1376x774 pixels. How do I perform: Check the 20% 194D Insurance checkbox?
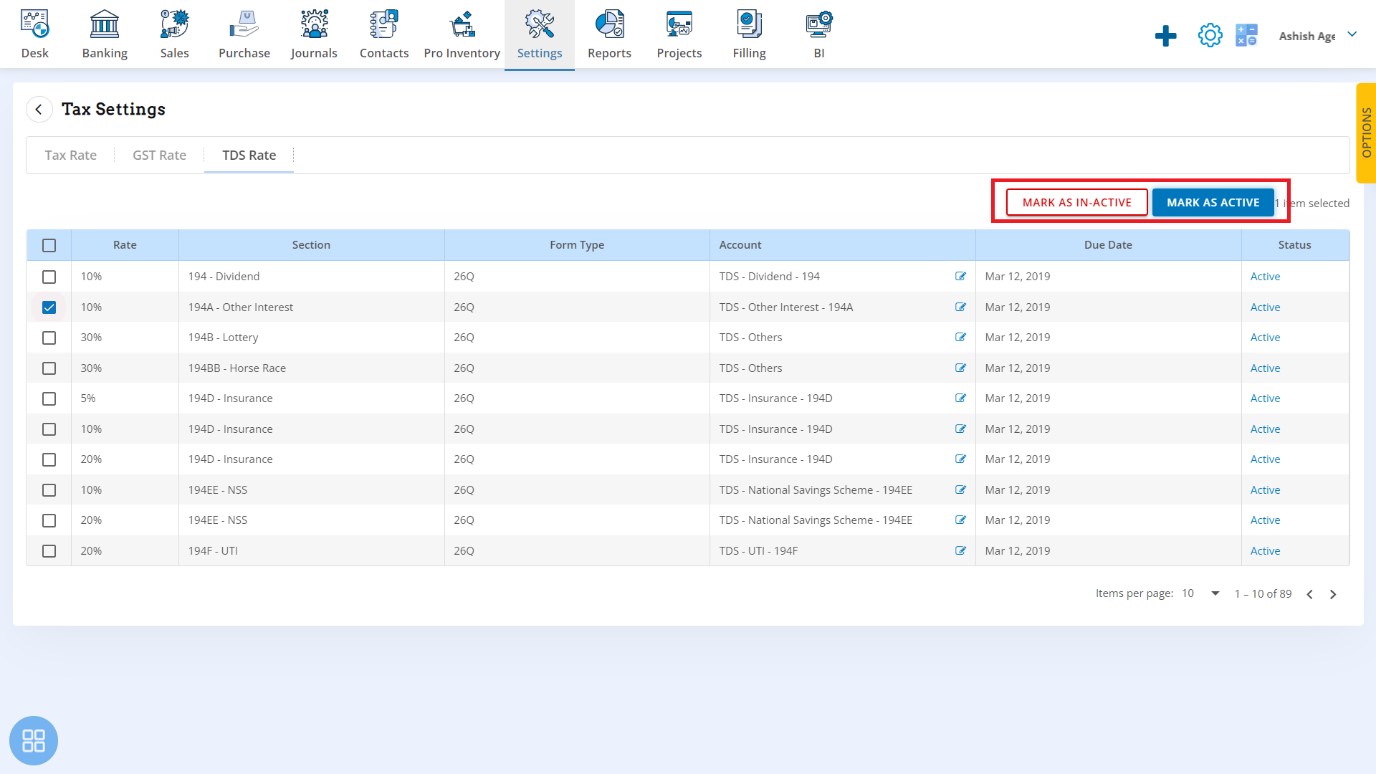[49, 459]
